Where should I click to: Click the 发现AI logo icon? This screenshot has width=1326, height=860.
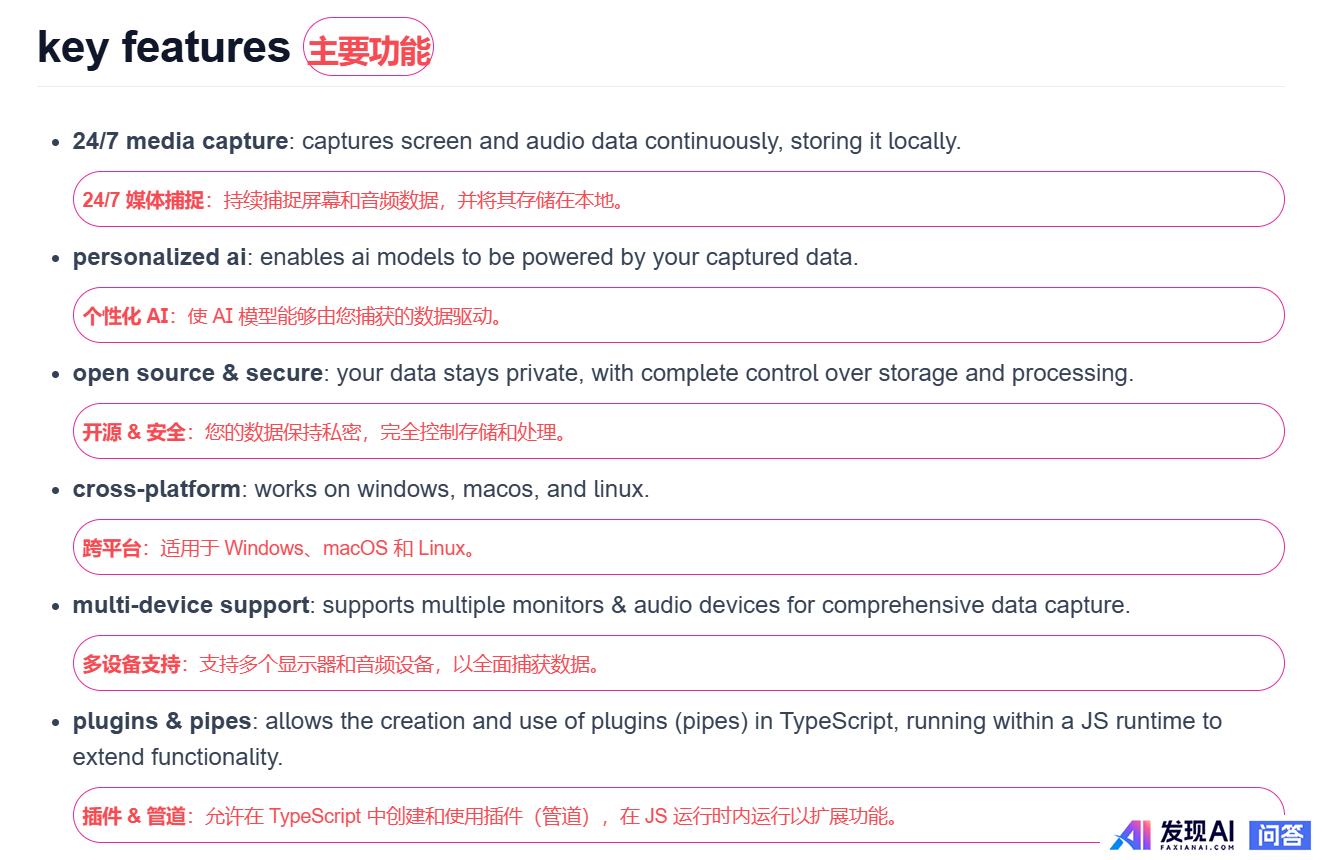(x=1130, y=835)
